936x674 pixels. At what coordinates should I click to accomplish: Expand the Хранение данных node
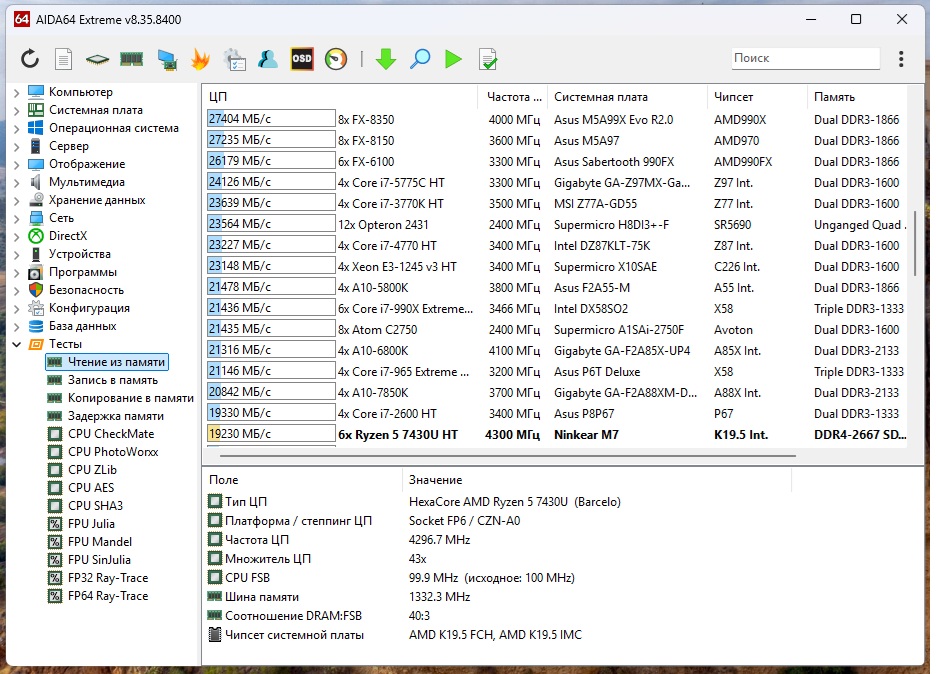point(17,201)
